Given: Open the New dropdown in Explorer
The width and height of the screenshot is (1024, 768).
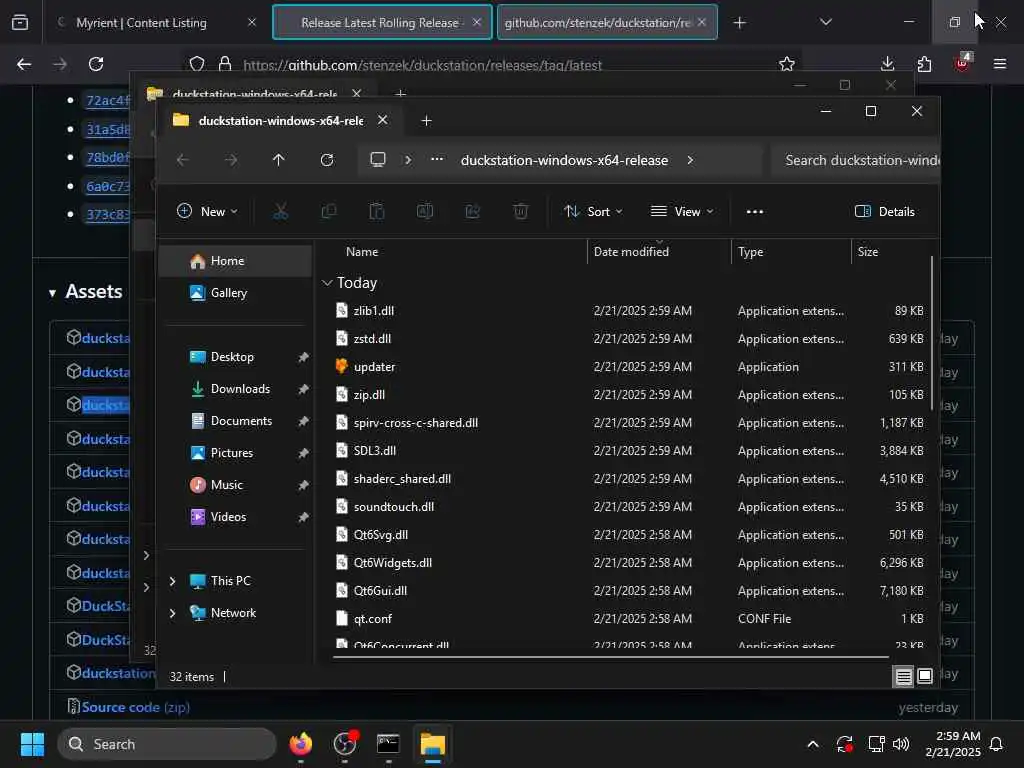Looking at the screenshot, I should (x=207, y=212).
